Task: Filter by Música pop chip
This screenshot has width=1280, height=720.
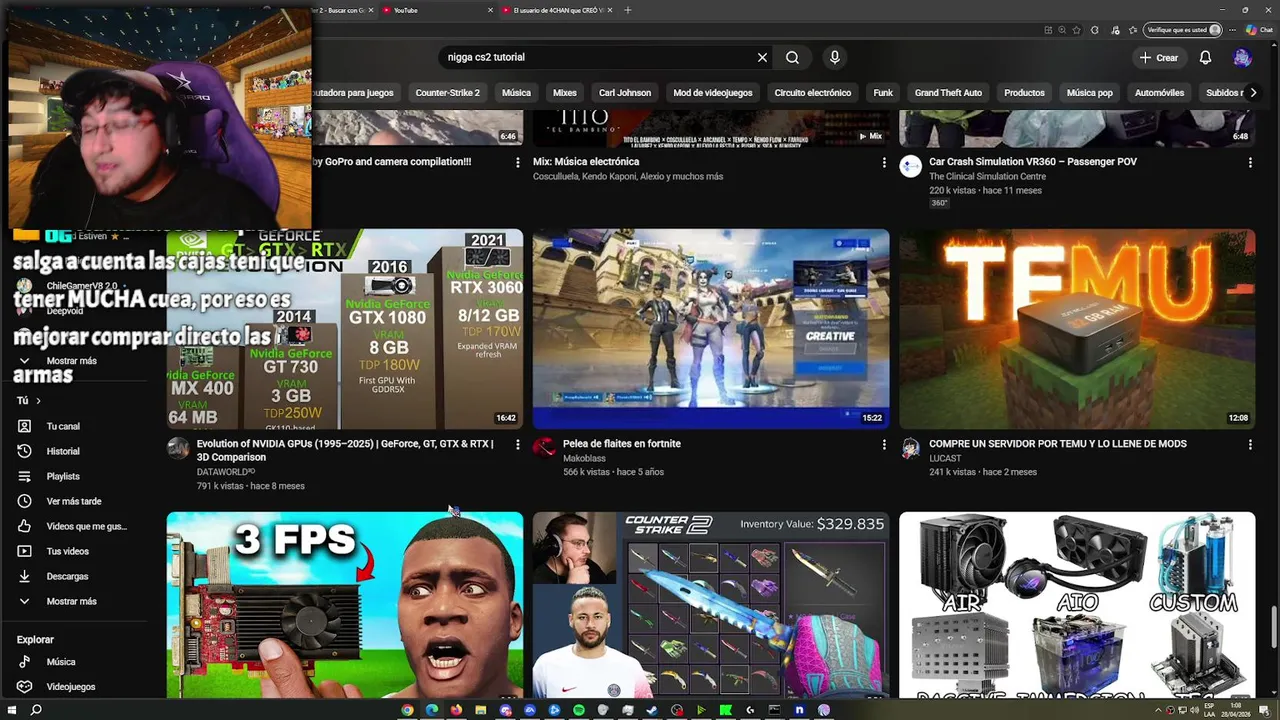Action: pyautogui.click(x=1090, y=93)
